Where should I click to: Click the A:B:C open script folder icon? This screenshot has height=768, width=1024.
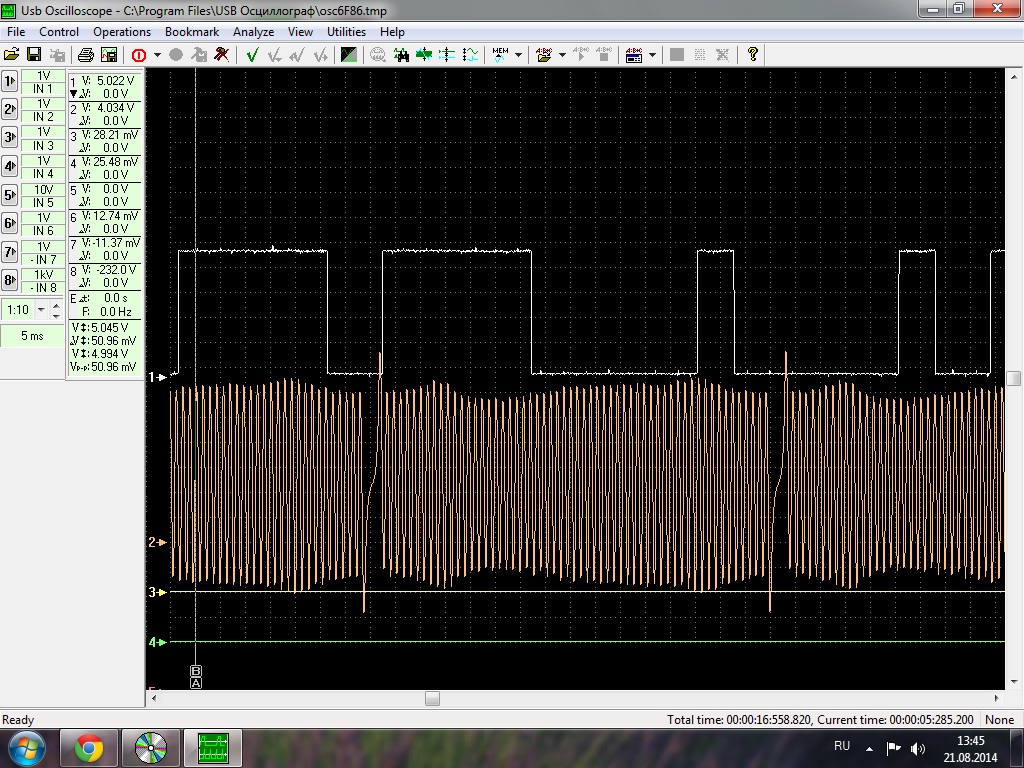click(544, 55)
